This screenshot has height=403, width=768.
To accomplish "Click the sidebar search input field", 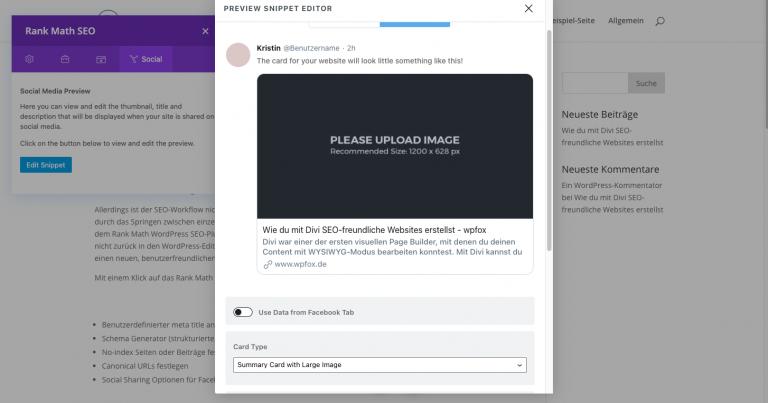I will coord(594,83).
